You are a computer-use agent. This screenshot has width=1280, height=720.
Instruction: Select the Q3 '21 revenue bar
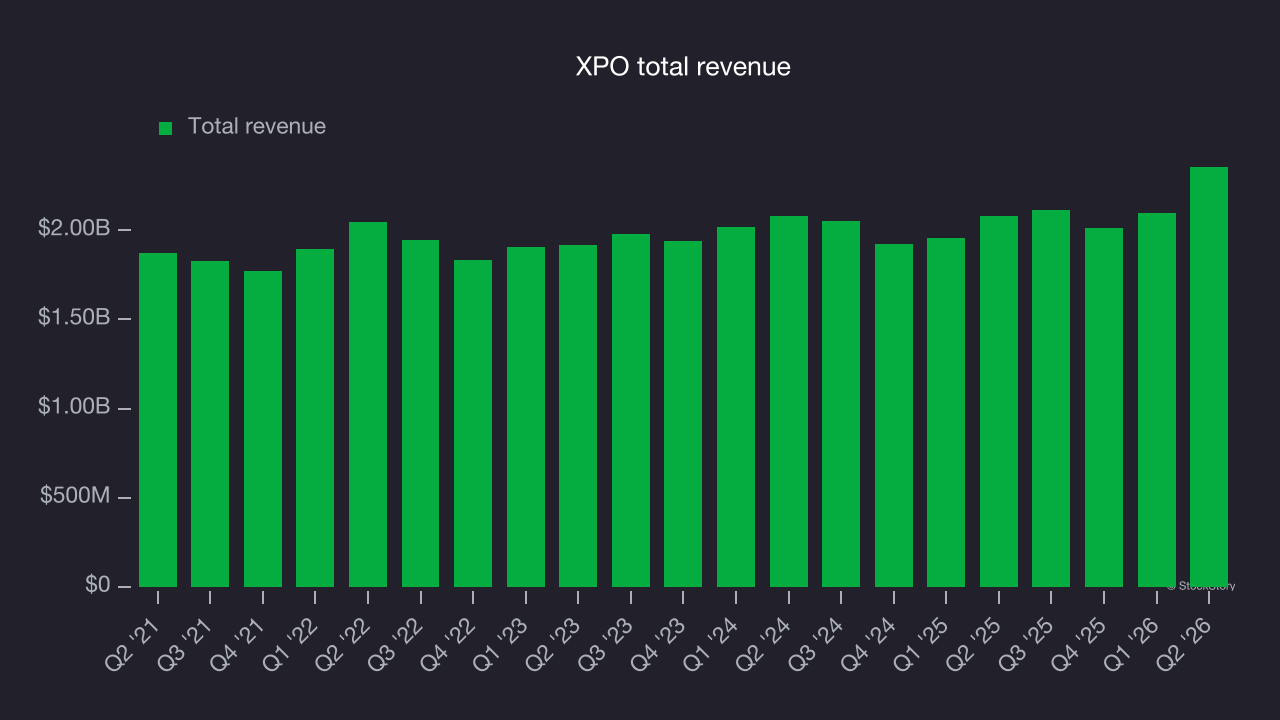pyautogui.click(x=210, y=424)
